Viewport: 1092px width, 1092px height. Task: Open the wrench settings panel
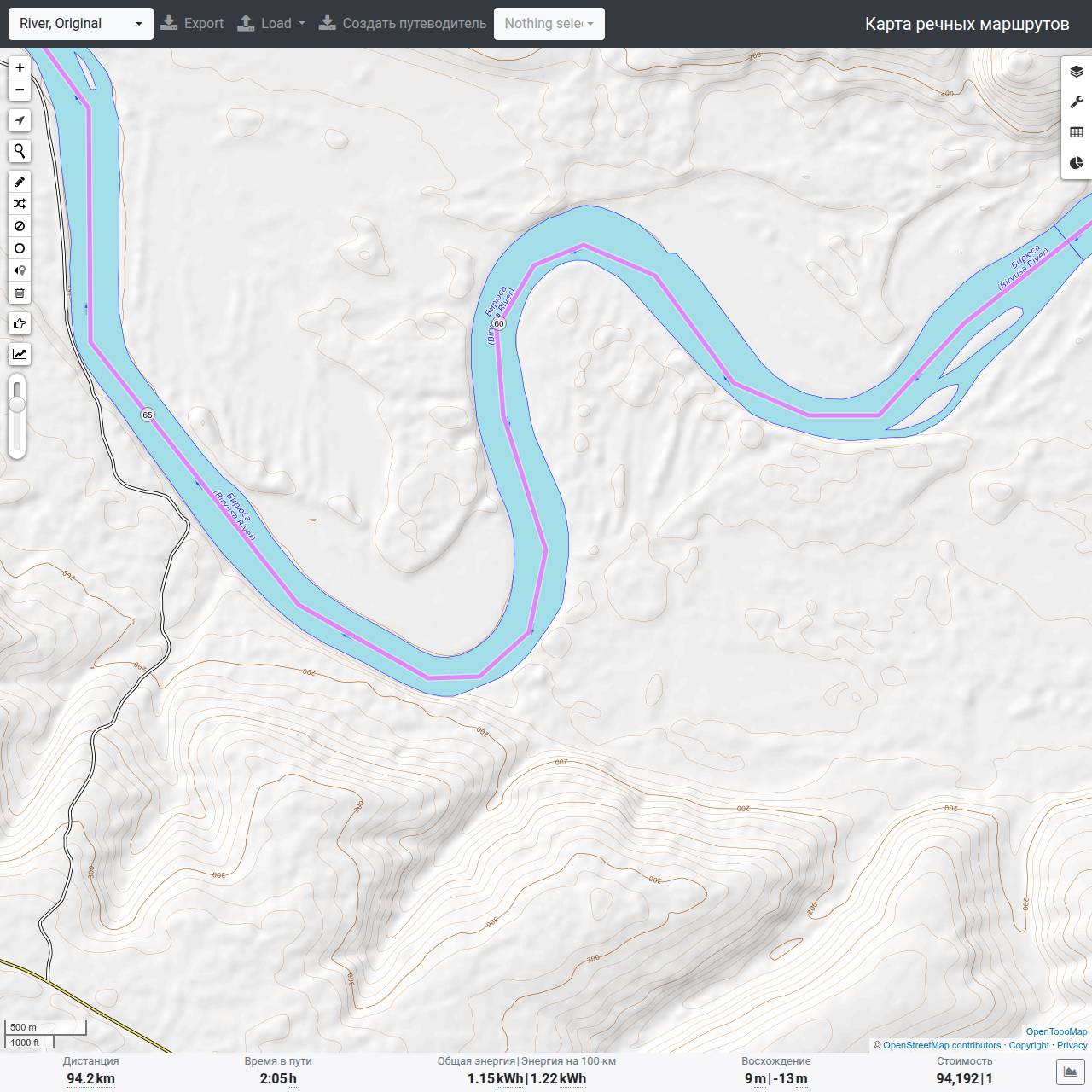[x=1077, y=102]
